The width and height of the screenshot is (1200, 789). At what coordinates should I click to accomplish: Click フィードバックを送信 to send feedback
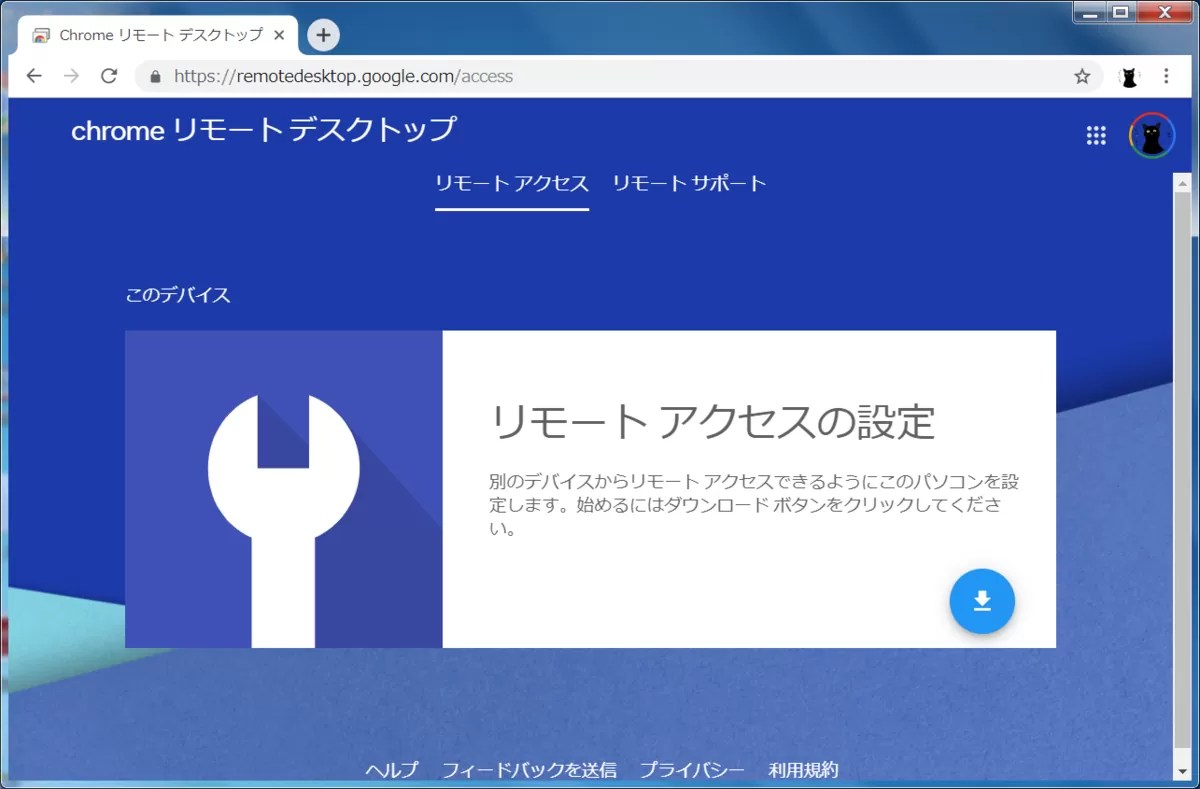530,770
